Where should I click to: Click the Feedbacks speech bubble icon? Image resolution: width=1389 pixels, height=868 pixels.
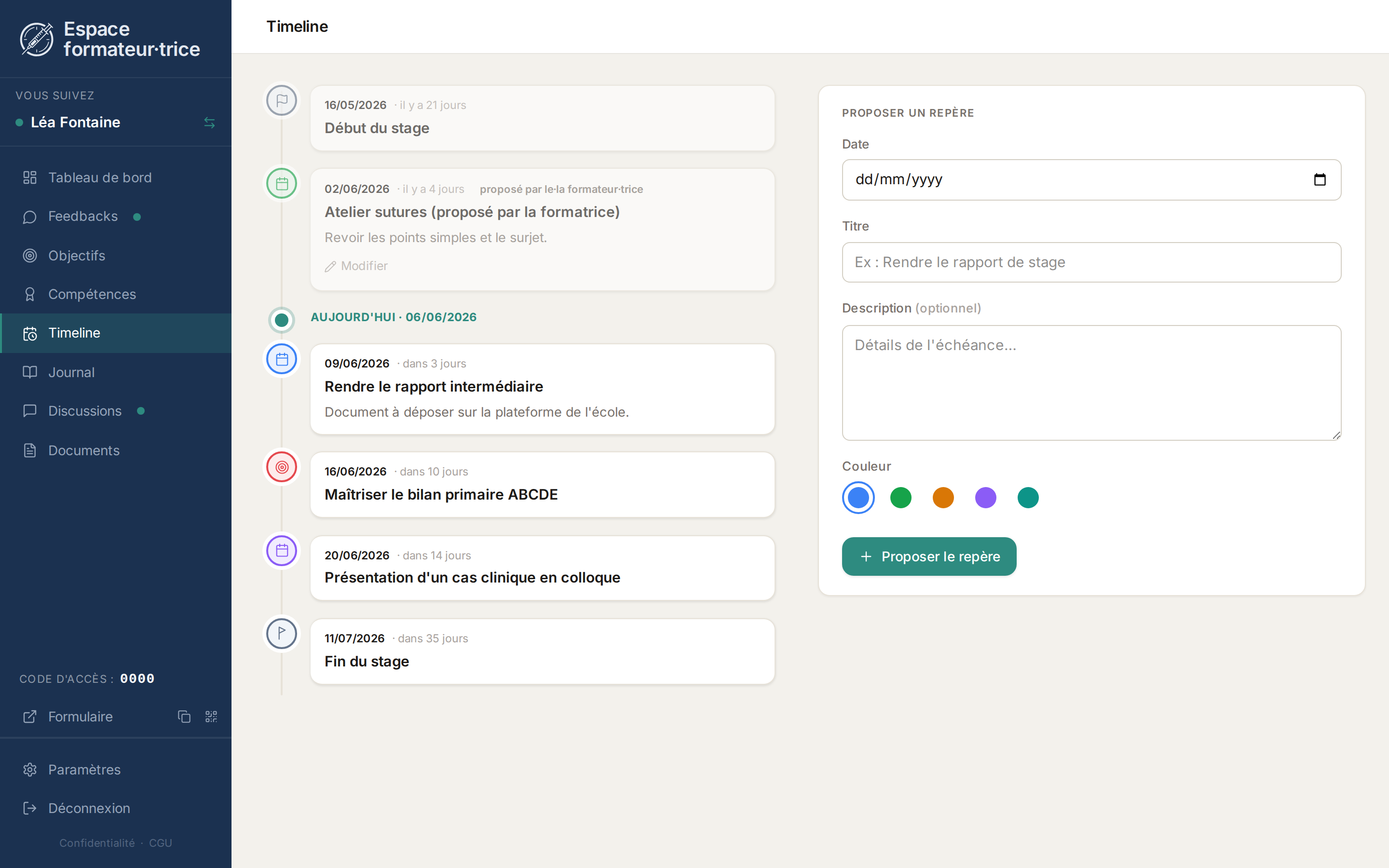tap(30, 217)
